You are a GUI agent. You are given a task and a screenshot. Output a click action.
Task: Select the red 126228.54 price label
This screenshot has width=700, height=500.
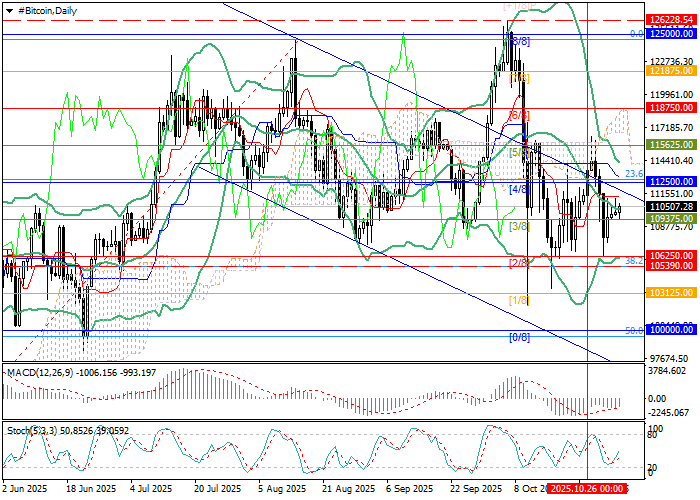pos(671,19)
